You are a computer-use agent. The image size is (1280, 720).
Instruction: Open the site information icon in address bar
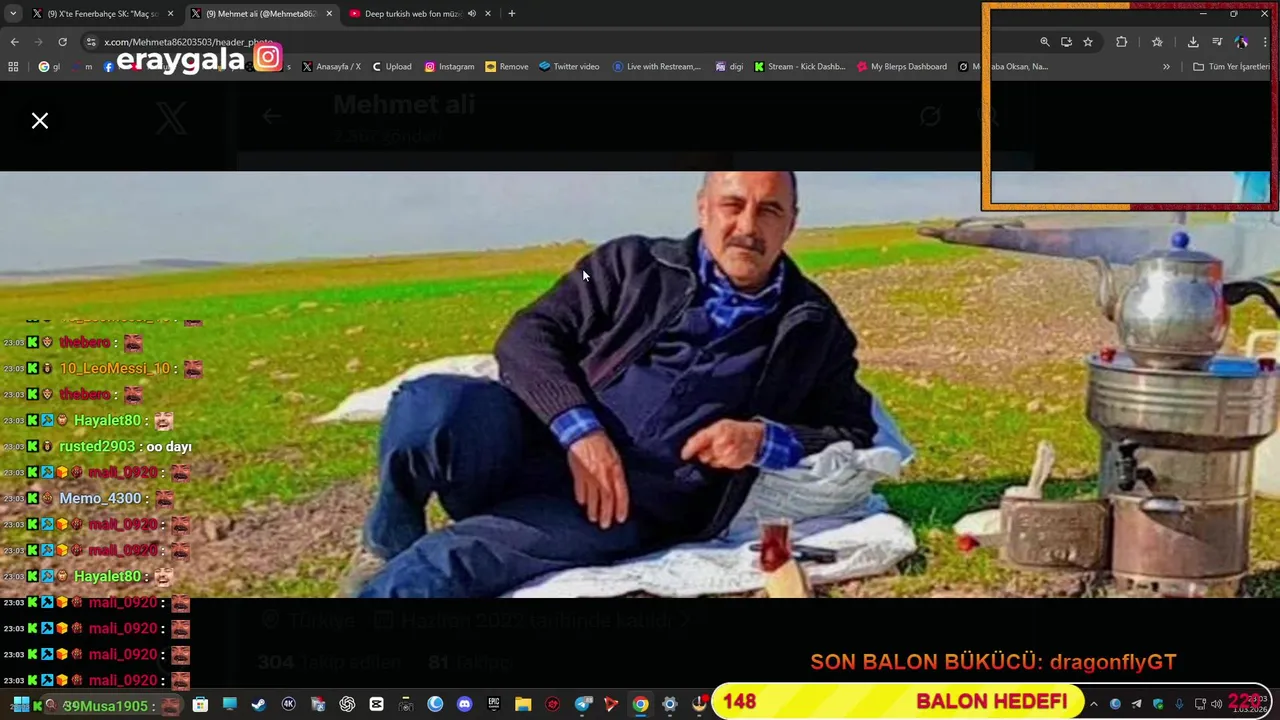91,42
